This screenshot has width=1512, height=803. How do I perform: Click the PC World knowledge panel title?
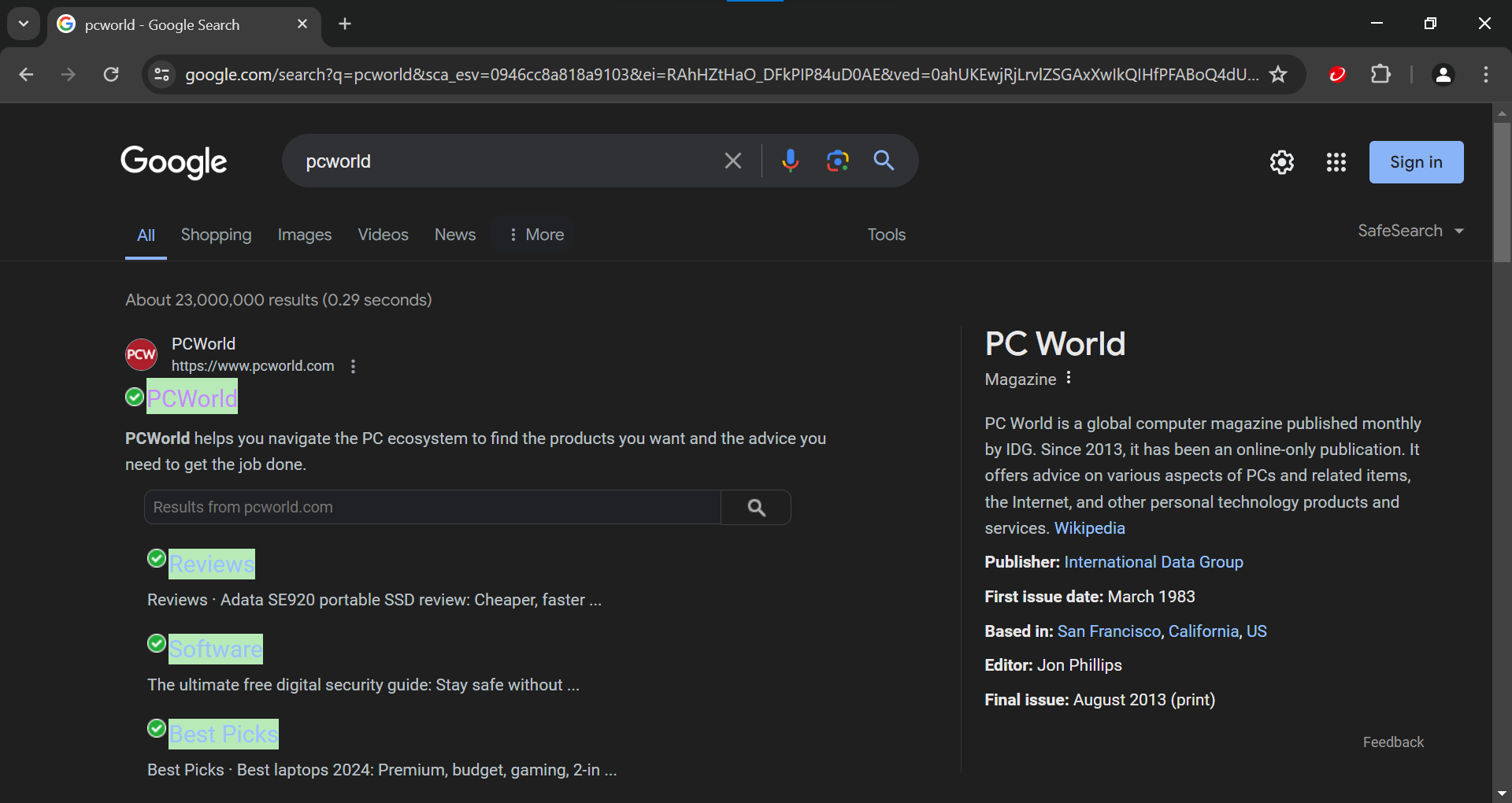pos(1054,344)
